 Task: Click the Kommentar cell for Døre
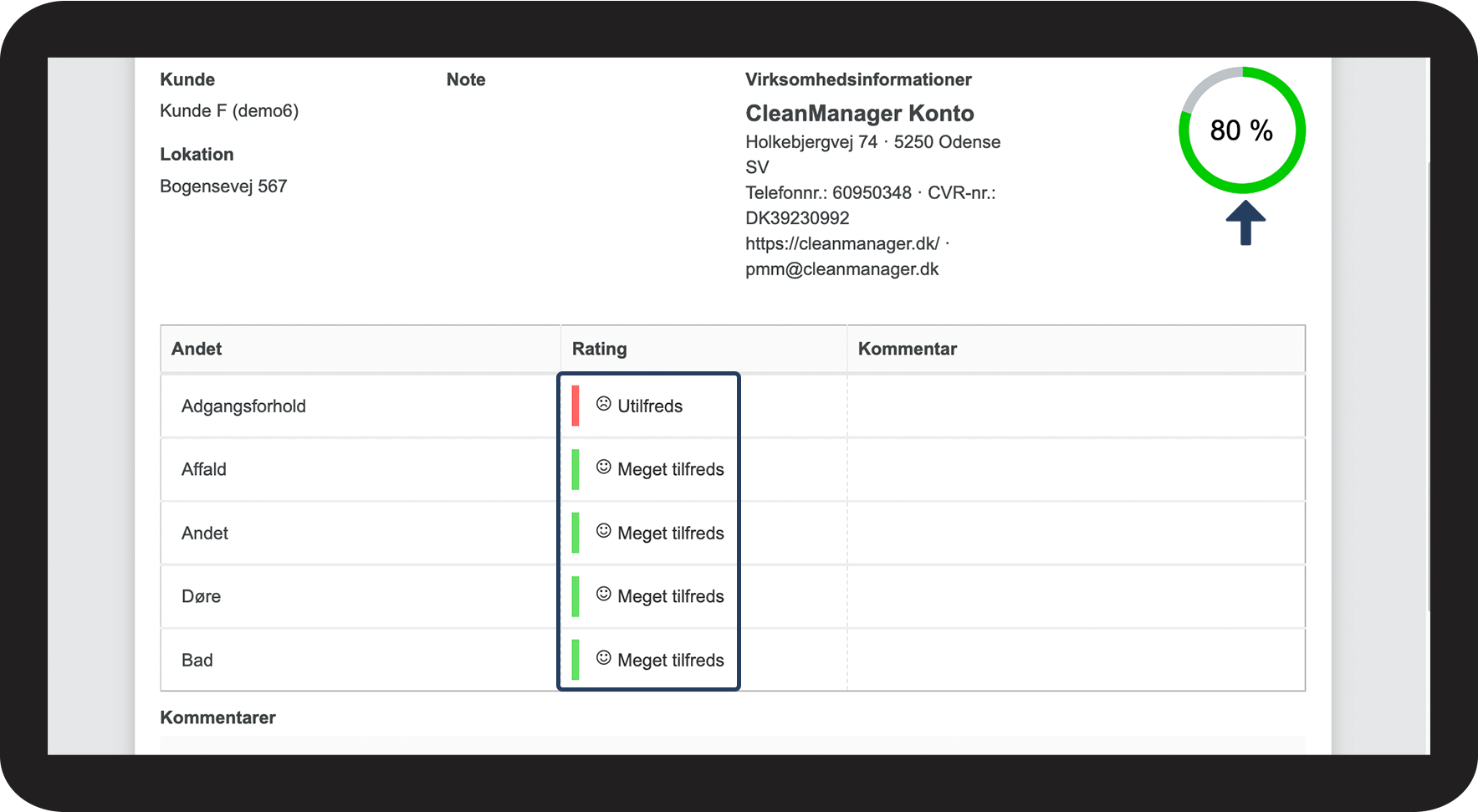pos(1076,596)
